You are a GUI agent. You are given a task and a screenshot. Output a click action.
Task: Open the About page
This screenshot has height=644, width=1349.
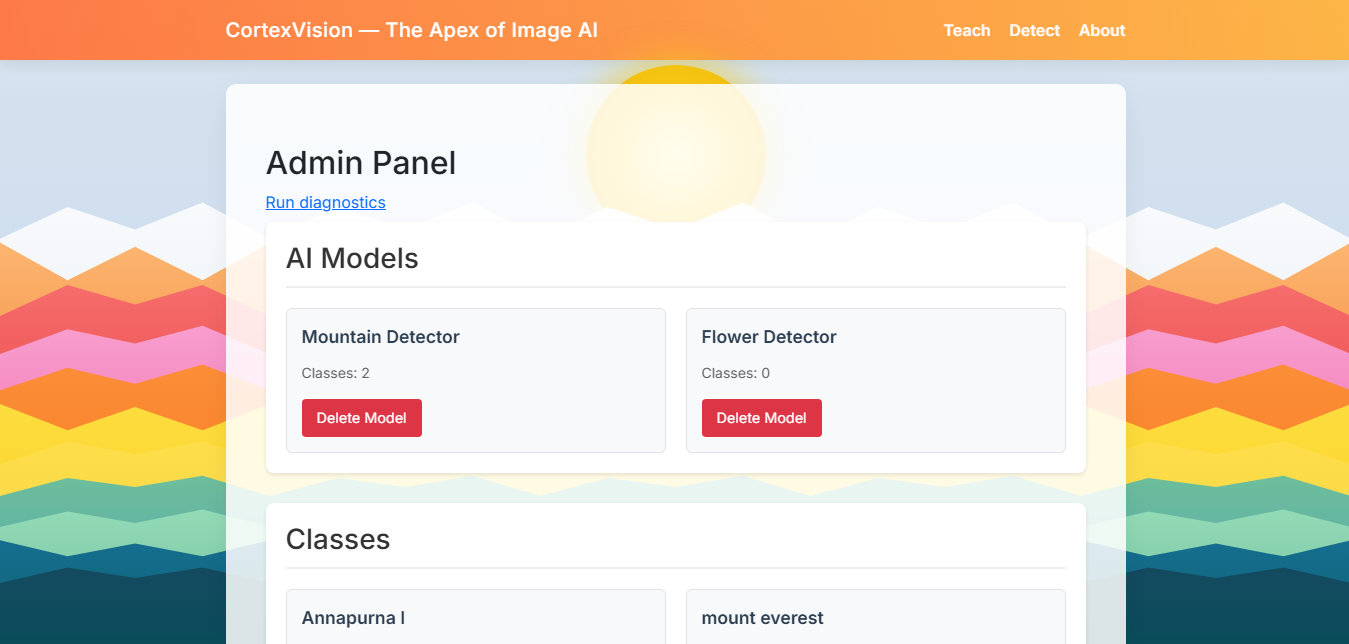pos(1101,30)
